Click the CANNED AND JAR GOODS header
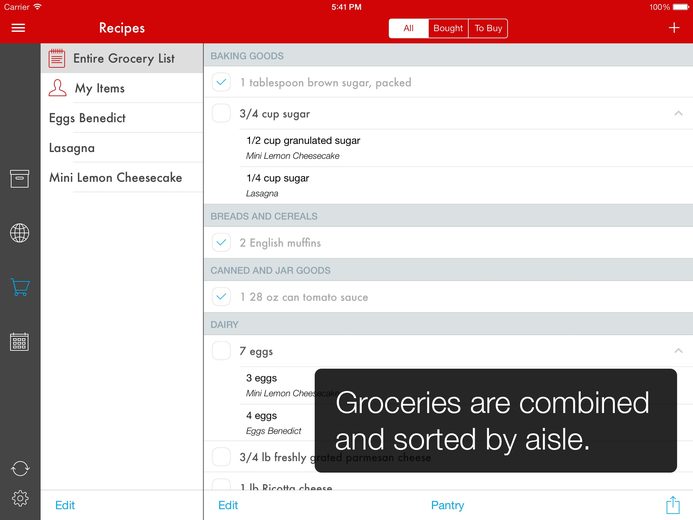The image size is (693, 520). [x=449, y=270]
